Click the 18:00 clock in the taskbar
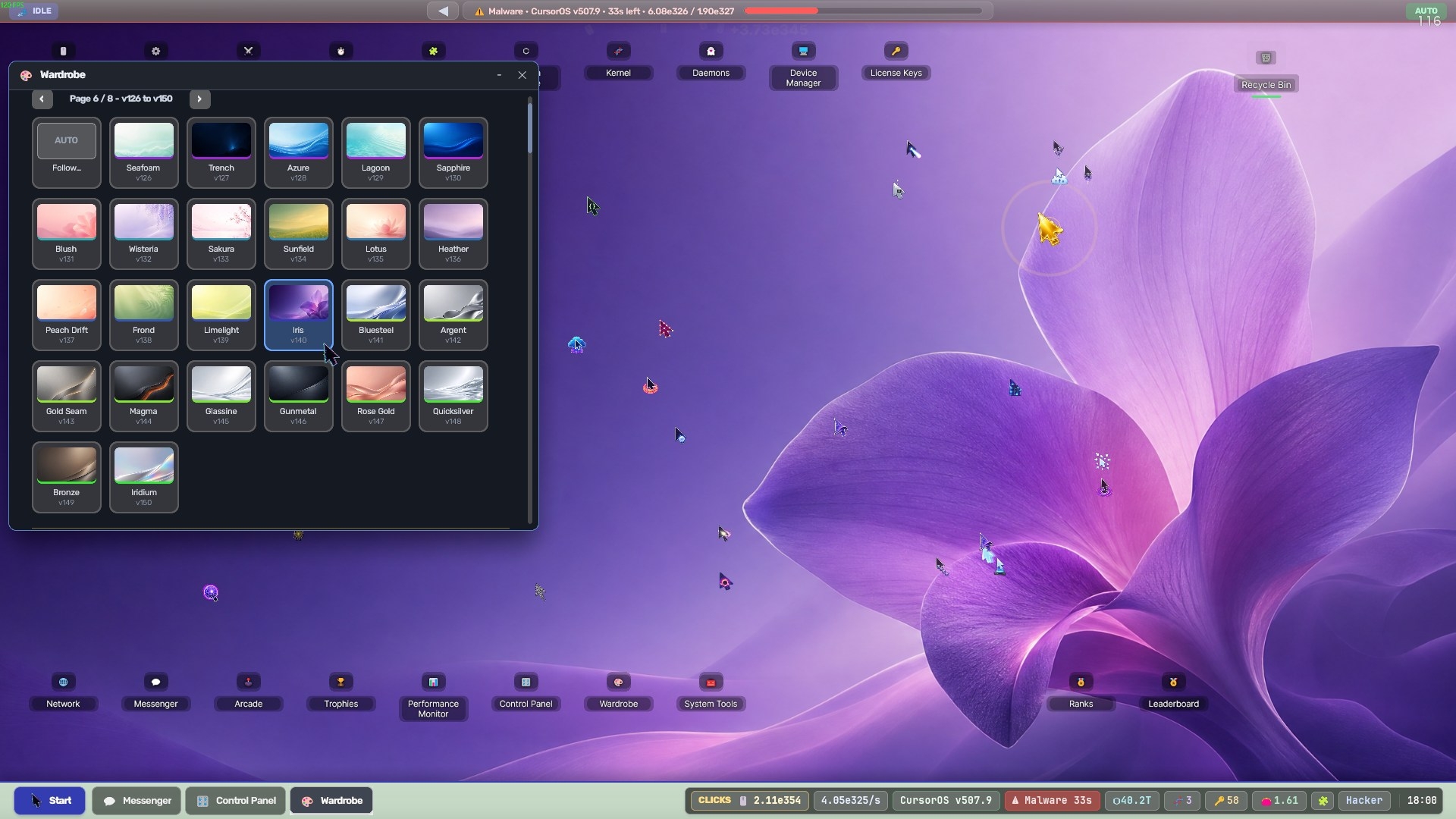The image size is (1456, 819). 1421,801
